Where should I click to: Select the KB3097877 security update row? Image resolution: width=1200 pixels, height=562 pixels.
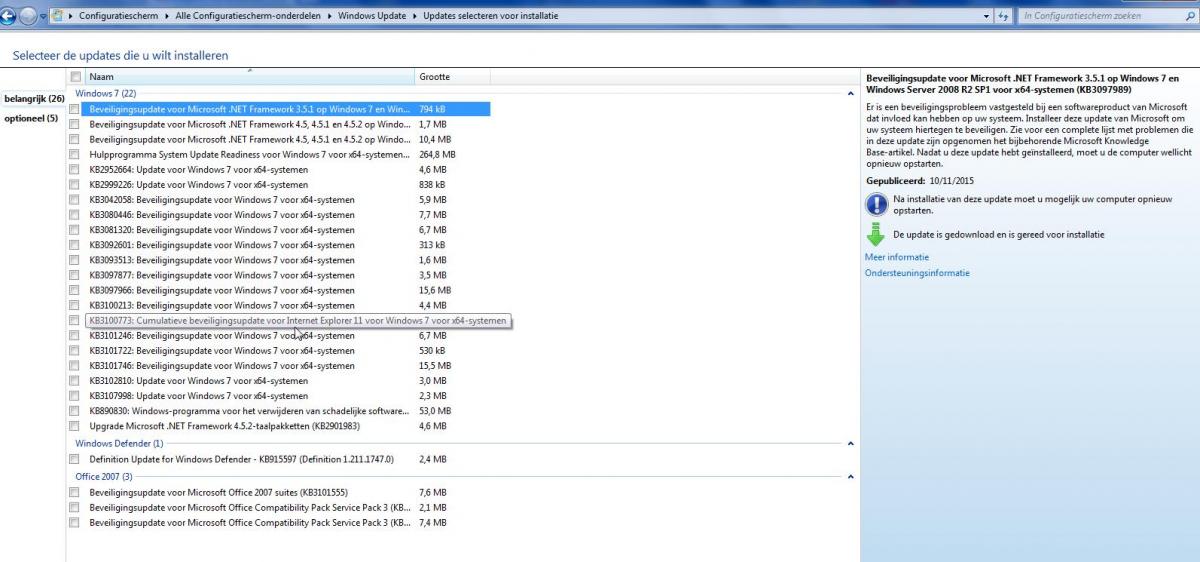click(x=280, y=275)
